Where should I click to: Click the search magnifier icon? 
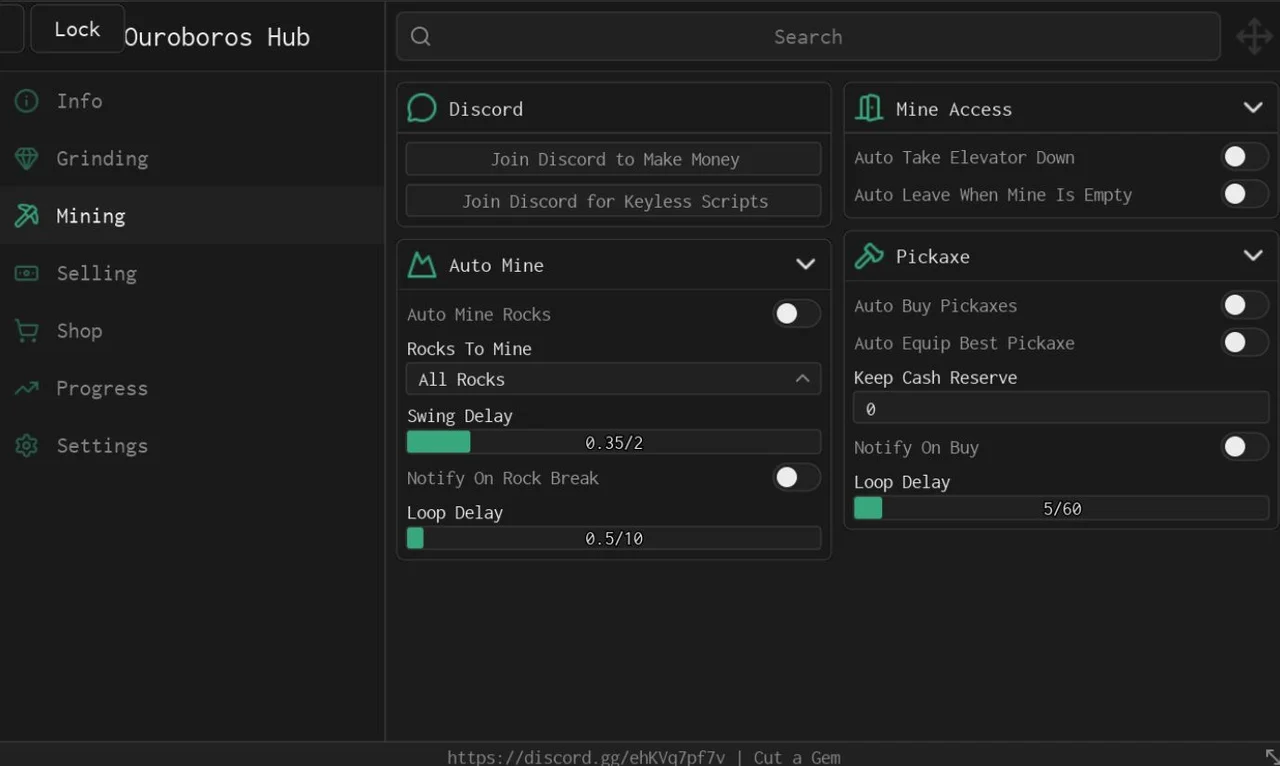[x=421, y=37]
